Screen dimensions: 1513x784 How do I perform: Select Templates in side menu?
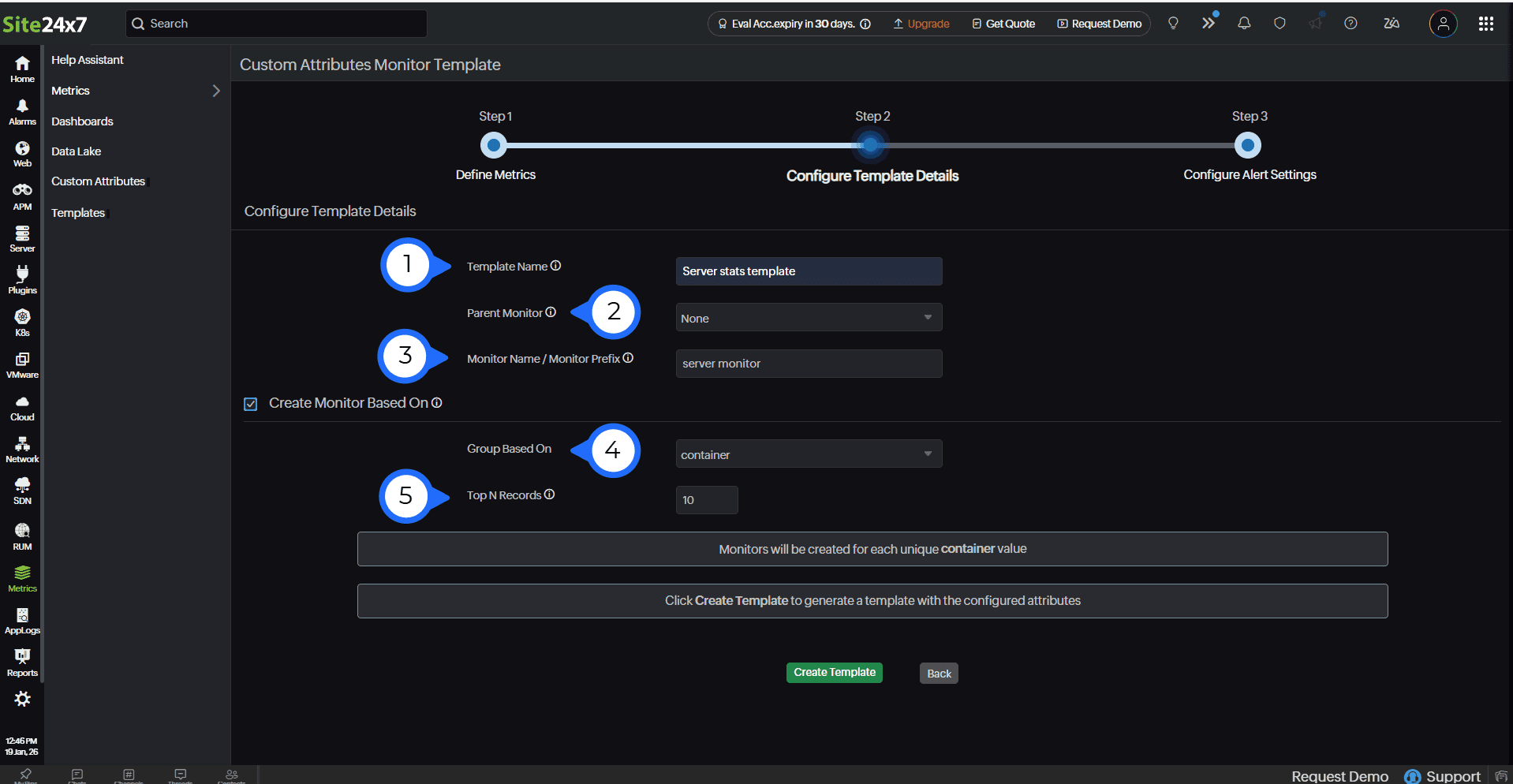coord(78,213)
